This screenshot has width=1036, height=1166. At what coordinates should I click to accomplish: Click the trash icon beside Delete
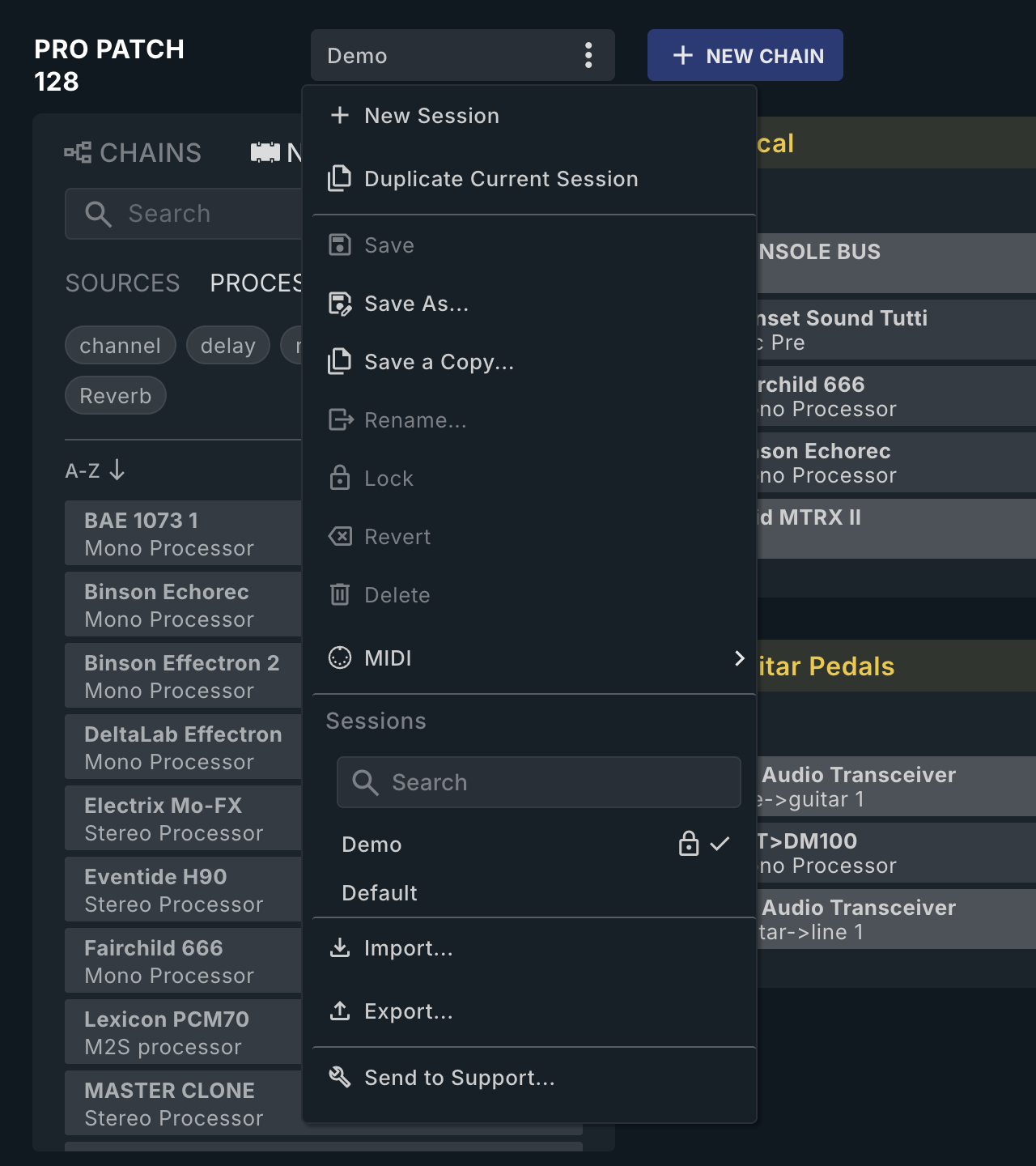340,594
